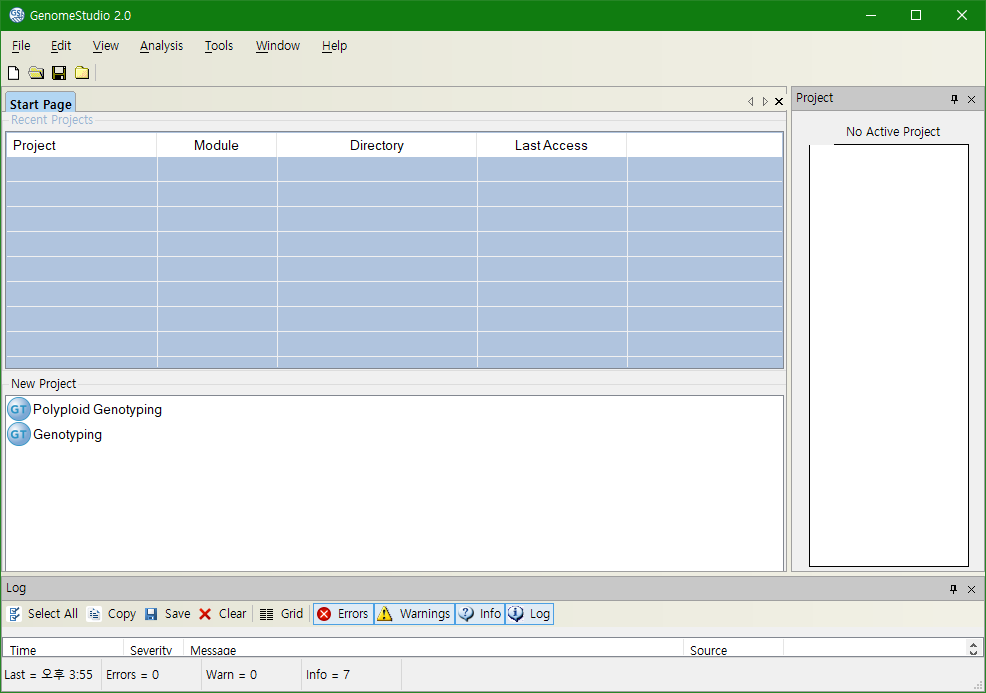The height and width of the screenshot is (693, 986).
Task: Click the Last Access column header
Action: (551, 145)
